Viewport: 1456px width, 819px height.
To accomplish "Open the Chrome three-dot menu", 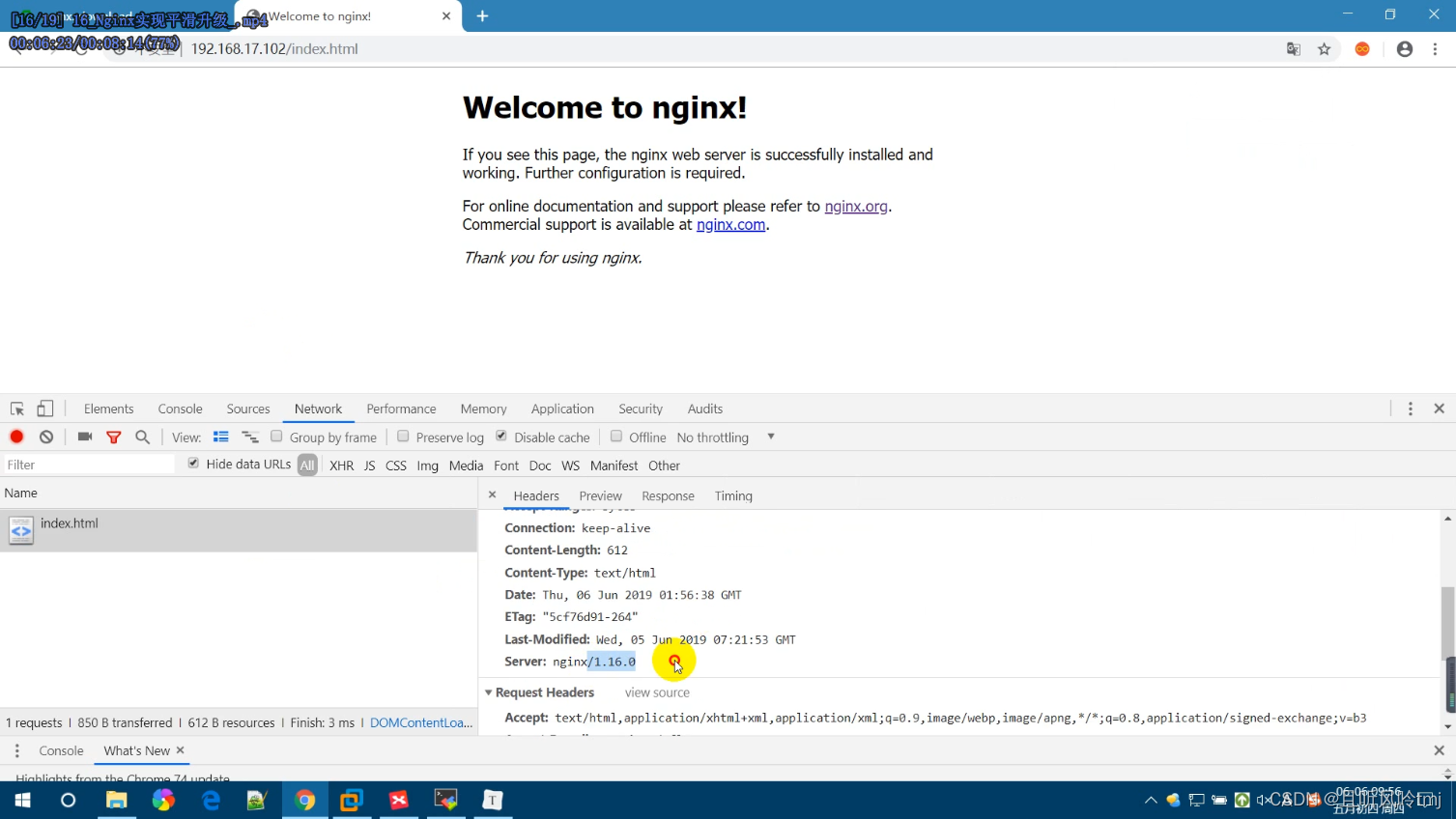I will [x=1436, y=49].
